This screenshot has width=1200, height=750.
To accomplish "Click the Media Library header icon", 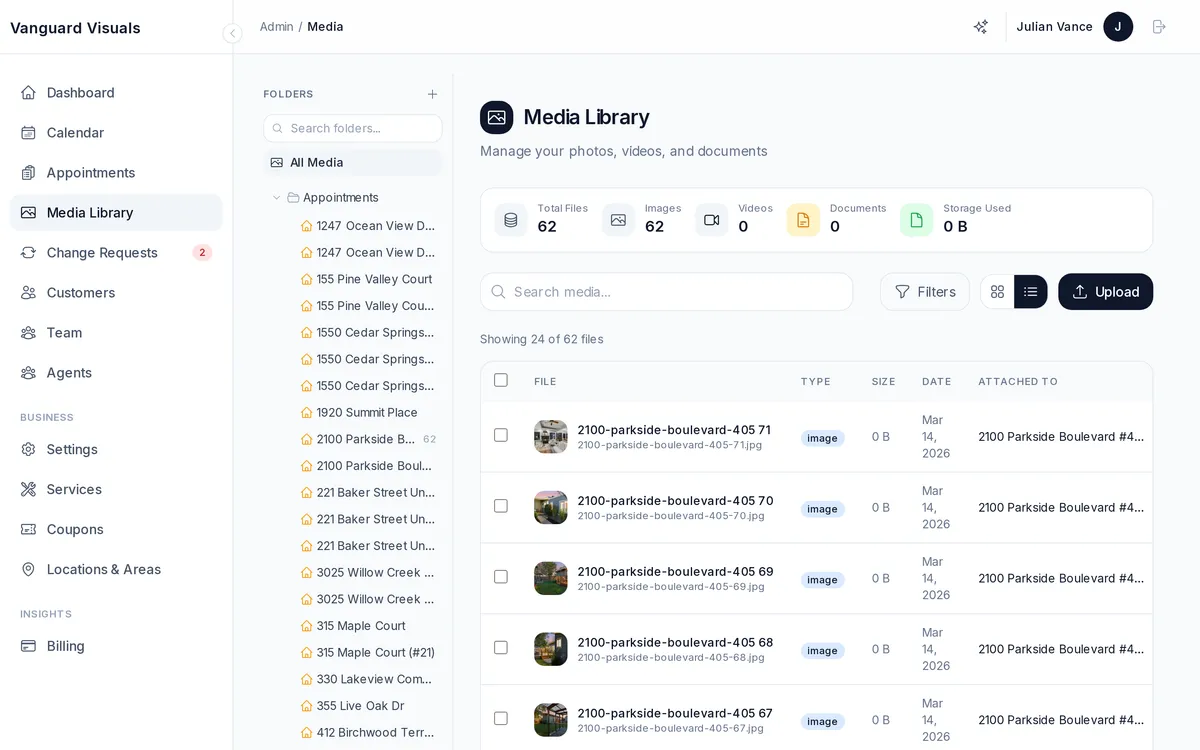I will (x=496, y=117).
